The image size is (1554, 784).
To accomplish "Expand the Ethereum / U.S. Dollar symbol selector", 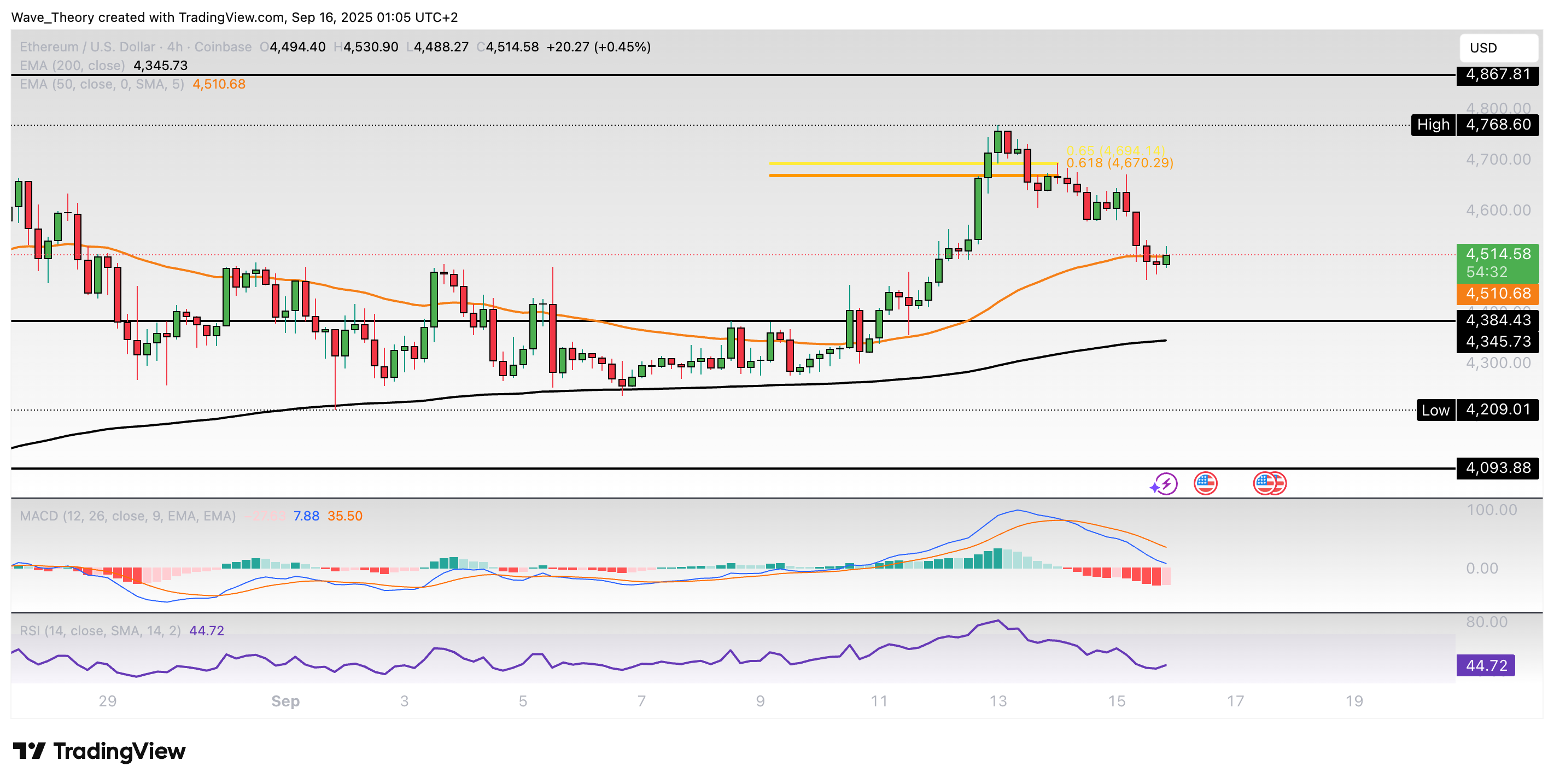I will [87, 46].
